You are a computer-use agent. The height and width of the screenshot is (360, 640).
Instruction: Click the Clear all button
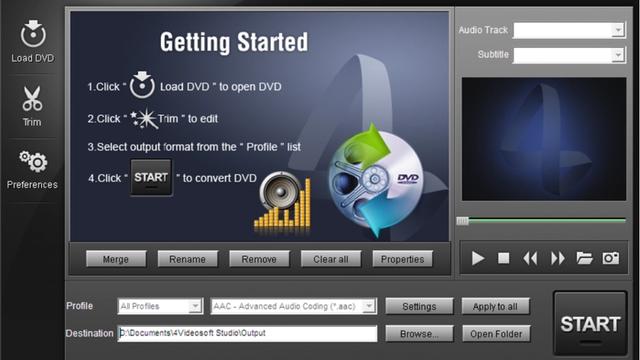click(331, 259)
